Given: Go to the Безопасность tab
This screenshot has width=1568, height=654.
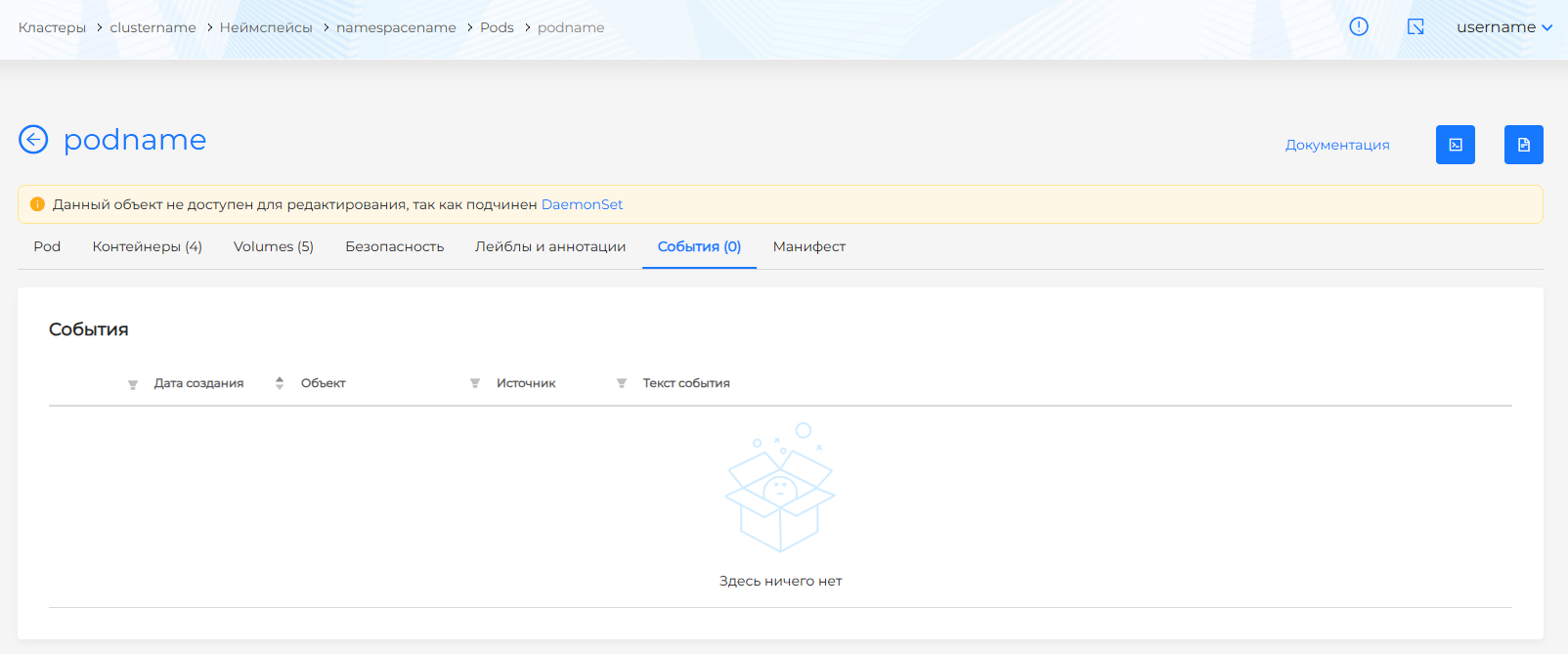Looking at the screenshot, I should point(394,246).
